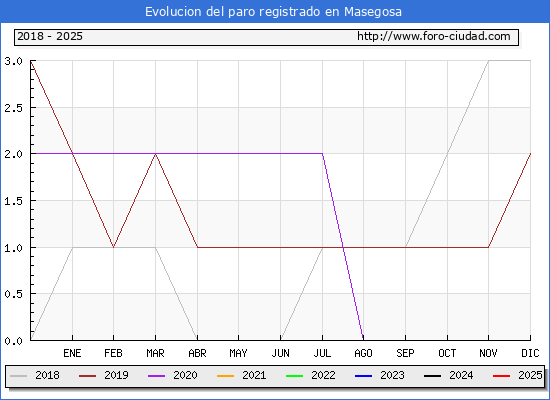Click the 1.5 y-axis value
Screen dimensions: 550x400
(x=13, y=201)
